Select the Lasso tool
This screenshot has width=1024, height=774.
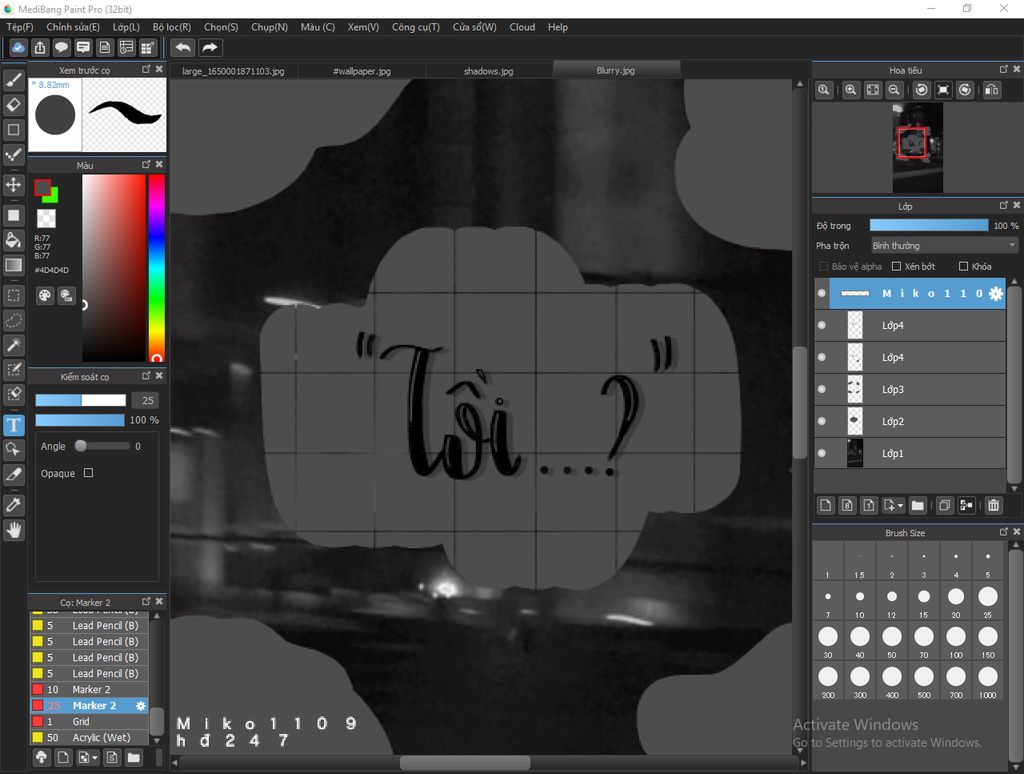(x=14, y=320)
